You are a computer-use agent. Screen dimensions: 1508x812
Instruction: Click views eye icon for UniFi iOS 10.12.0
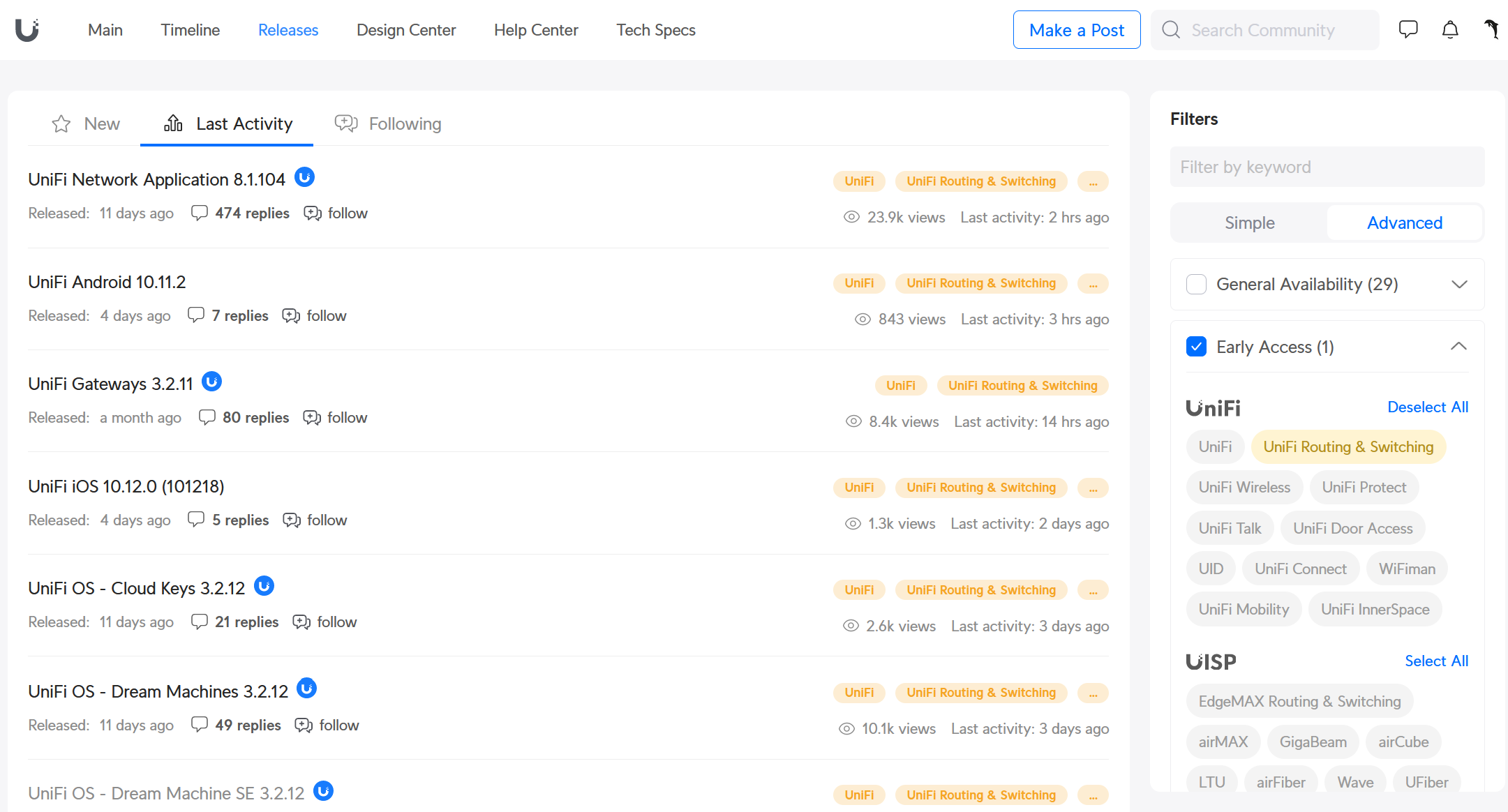(853, 523)
